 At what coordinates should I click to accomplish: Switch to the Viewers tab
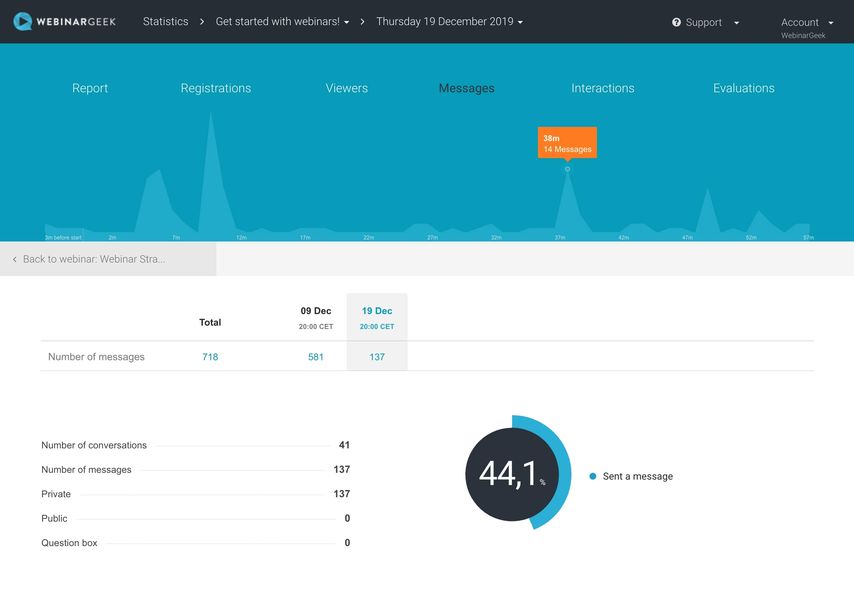click(x=346, y=87)
